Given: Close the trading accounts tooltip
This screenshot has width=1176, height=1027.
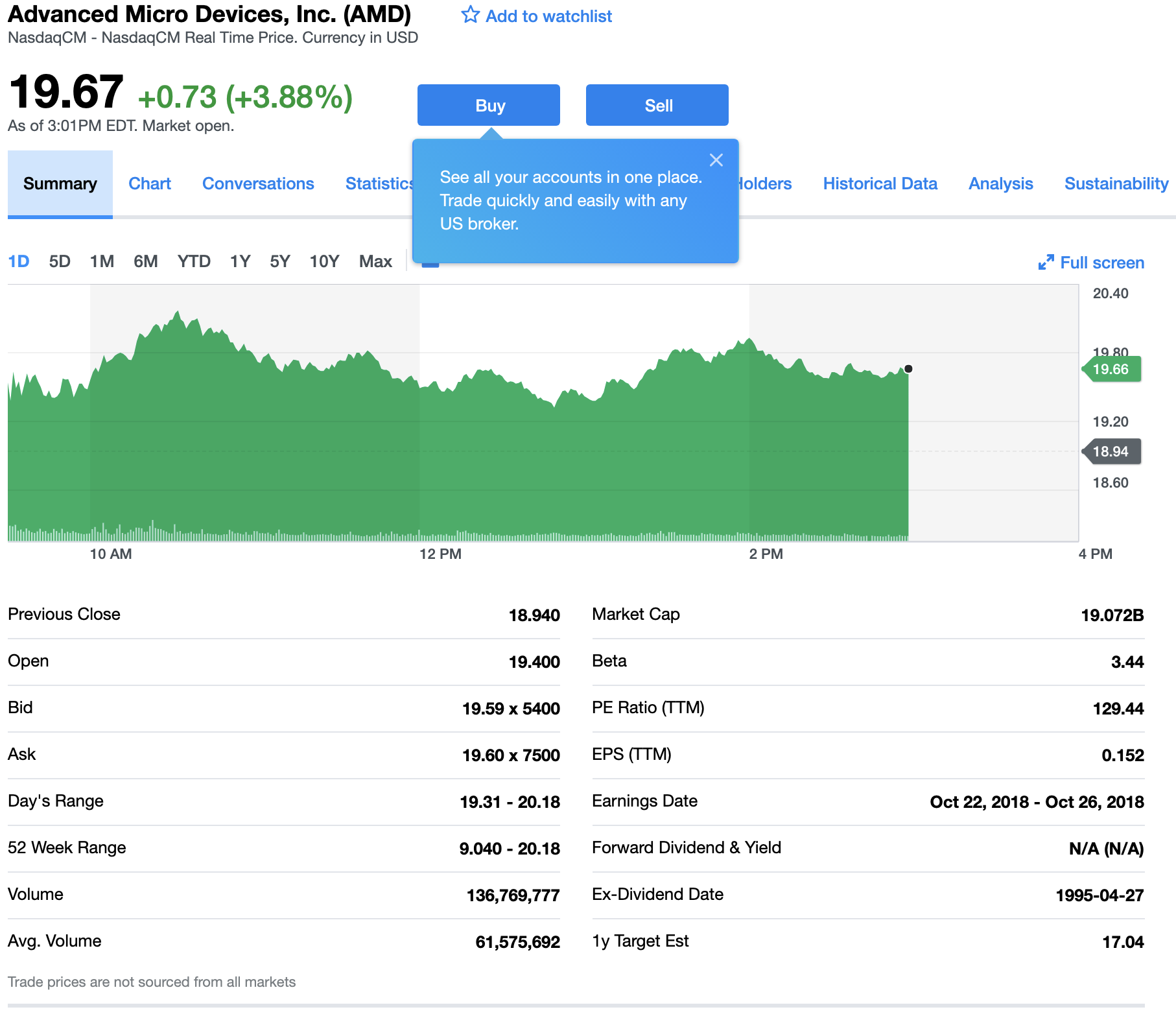Looking at the screenshot, I should click(716, 160).
